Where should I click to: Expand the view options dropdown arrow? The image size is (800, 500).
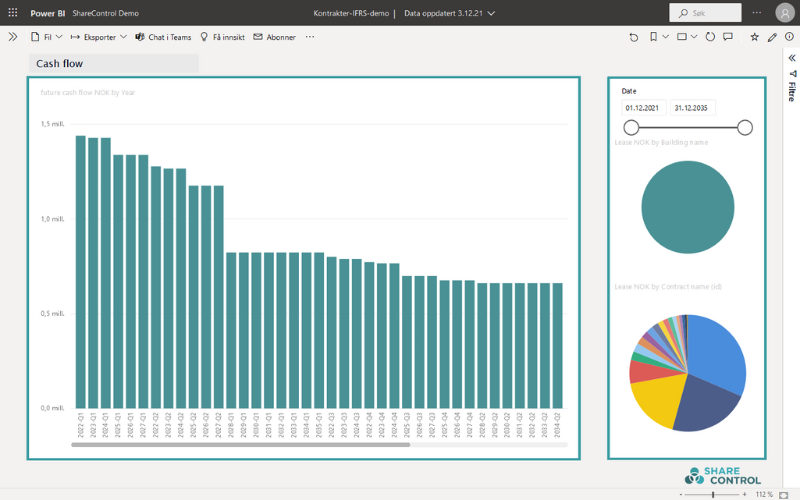point(694,37)
